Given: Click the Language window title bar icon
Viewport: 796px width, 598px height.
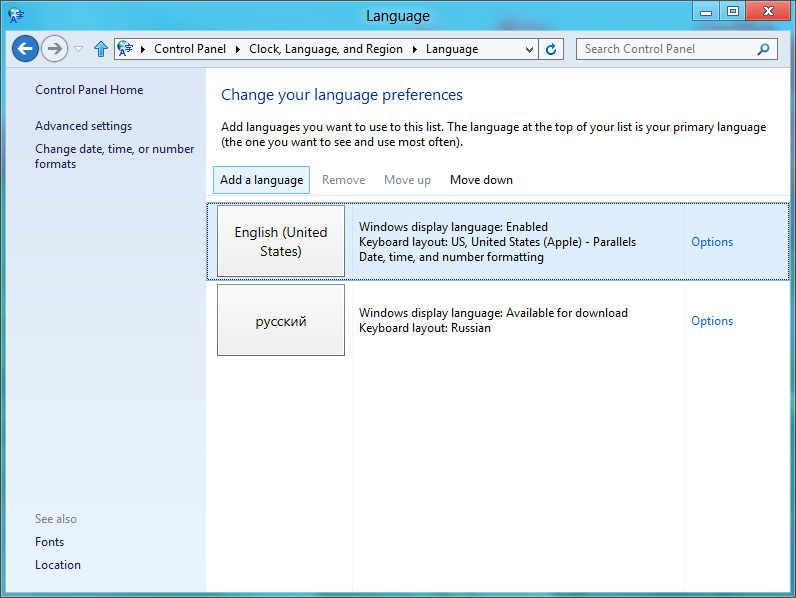Looking at the screenshot, I should pyautogui.click(x=16, y=15).
